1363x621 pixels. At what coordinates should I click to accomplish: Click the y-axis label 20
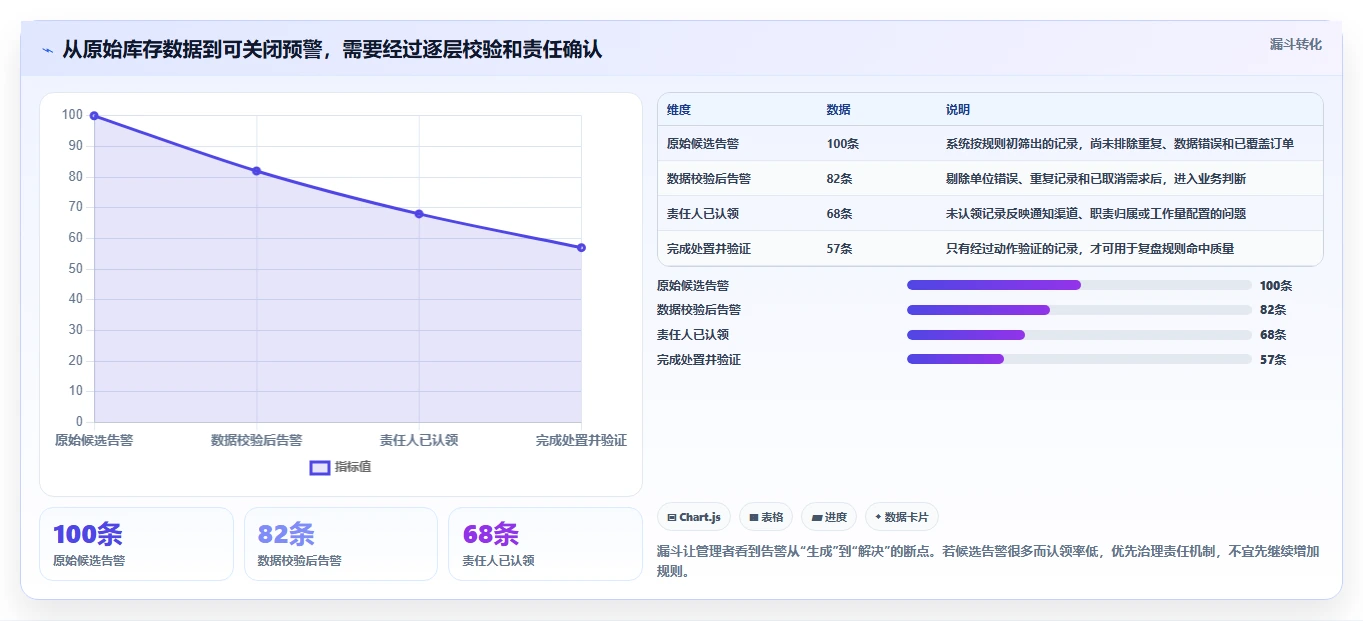[76, 360]
